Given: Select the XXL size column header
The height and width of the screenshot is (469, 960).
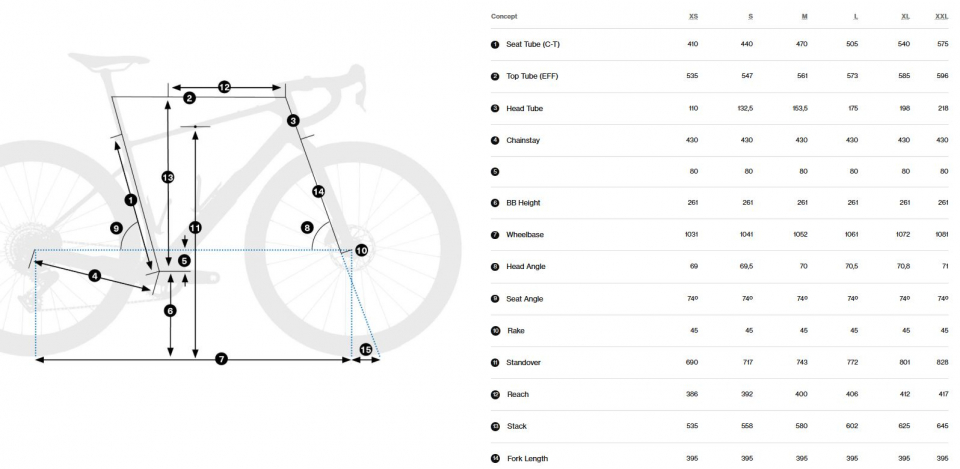Looking at the screenshot, I should pyautogui.click(x=942, y=17).
